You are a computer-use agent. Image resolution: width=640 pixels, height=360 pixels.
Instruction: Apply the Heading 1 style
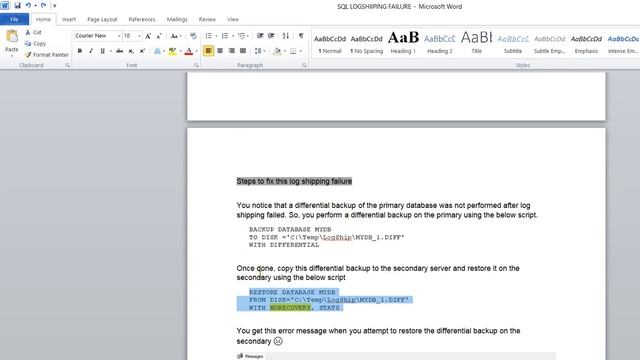(x=403, y=44)
